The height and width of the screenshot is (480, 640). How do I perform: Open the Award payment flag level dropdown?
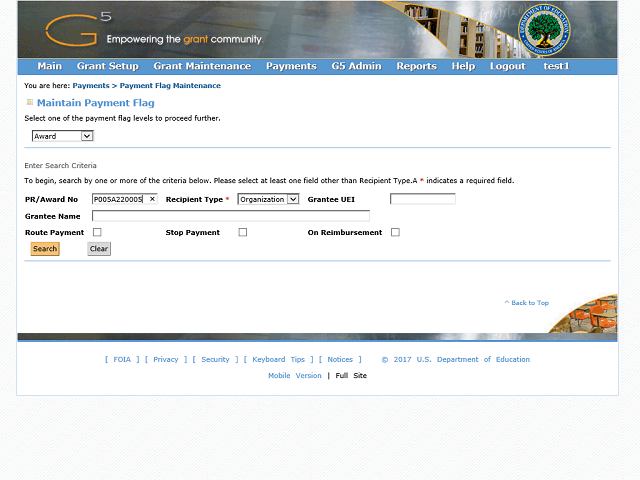tap(63, 136)
